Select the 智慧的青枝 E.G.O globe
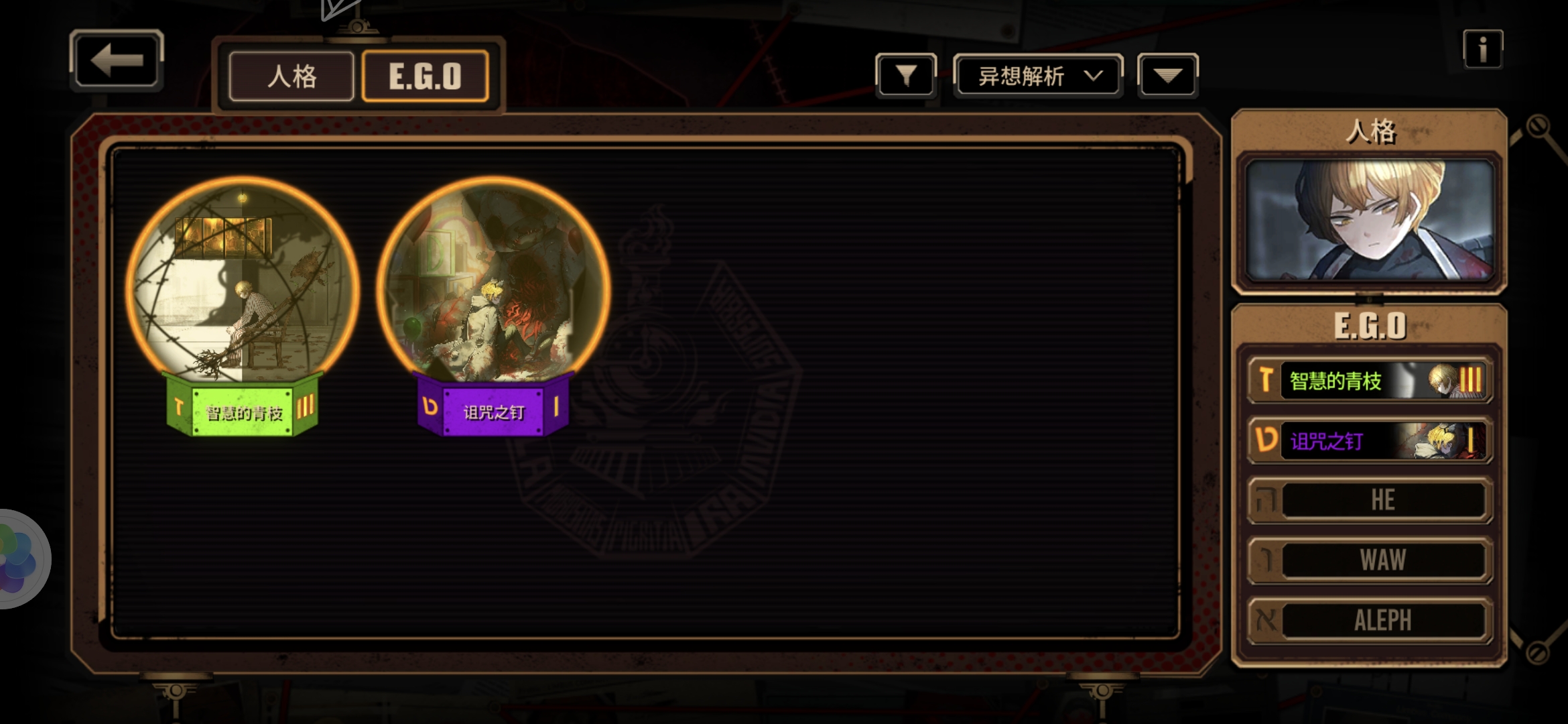This screenshot has height=724, width=1568. coord(242,280)
